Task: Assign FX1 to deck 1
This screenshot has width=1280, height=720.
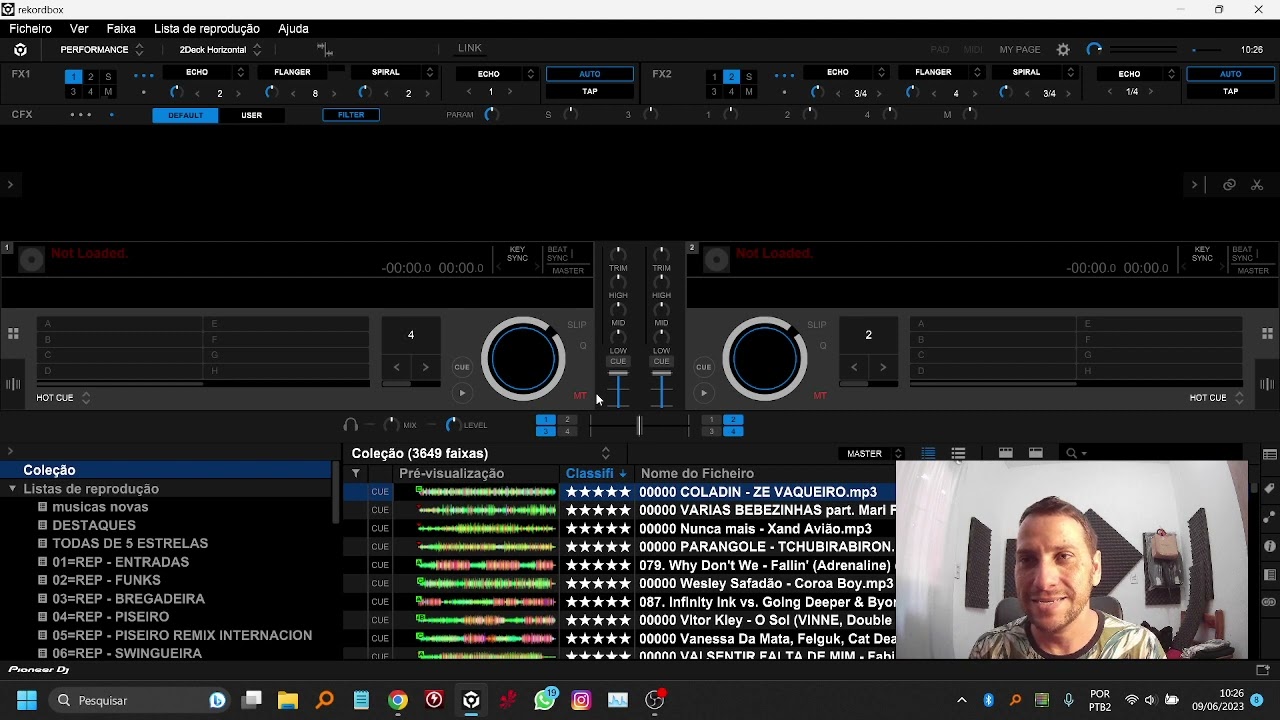Action: coord(73,77)
